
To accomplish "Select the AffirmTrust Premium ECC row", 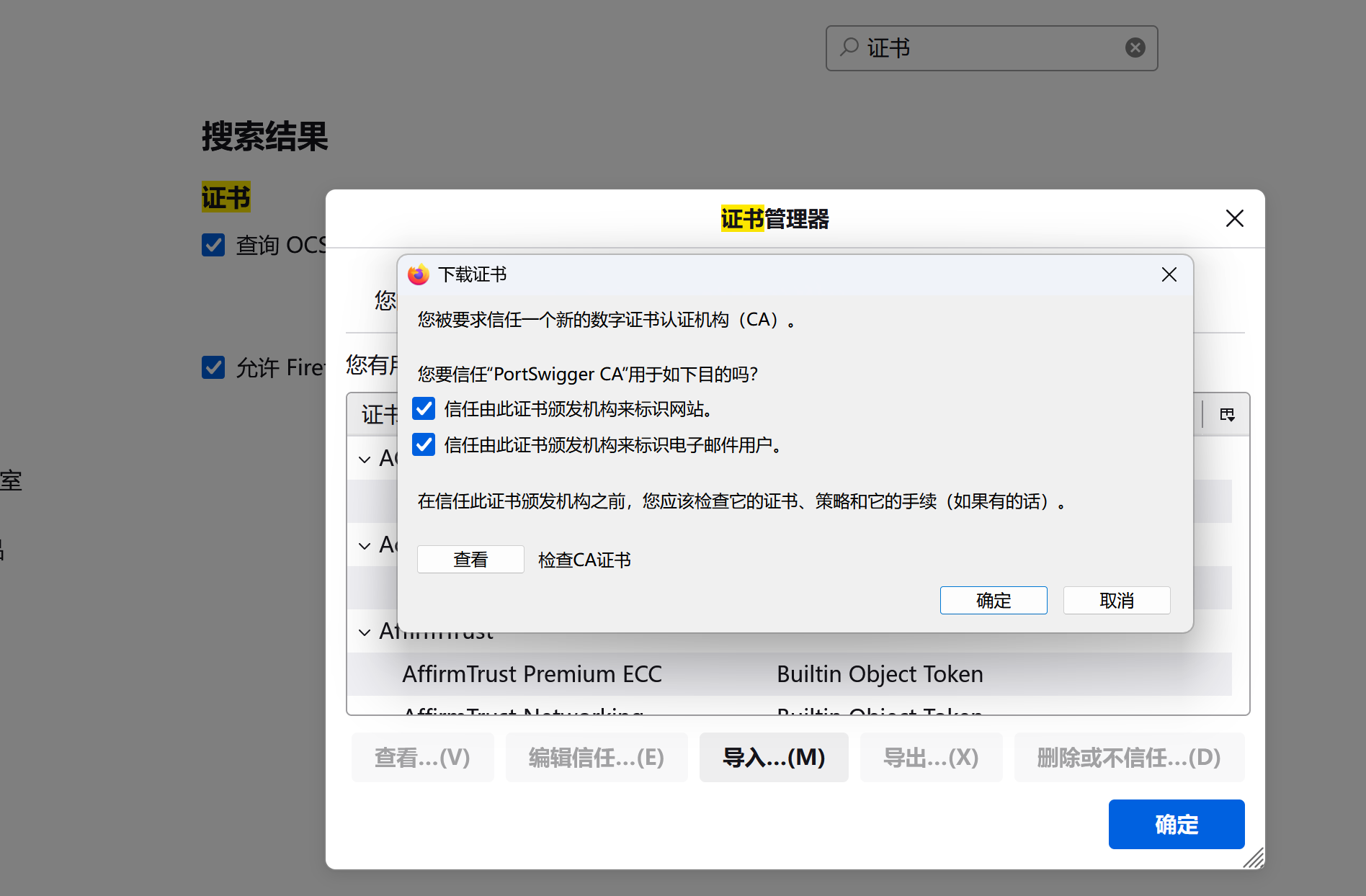I will point(789,674).
